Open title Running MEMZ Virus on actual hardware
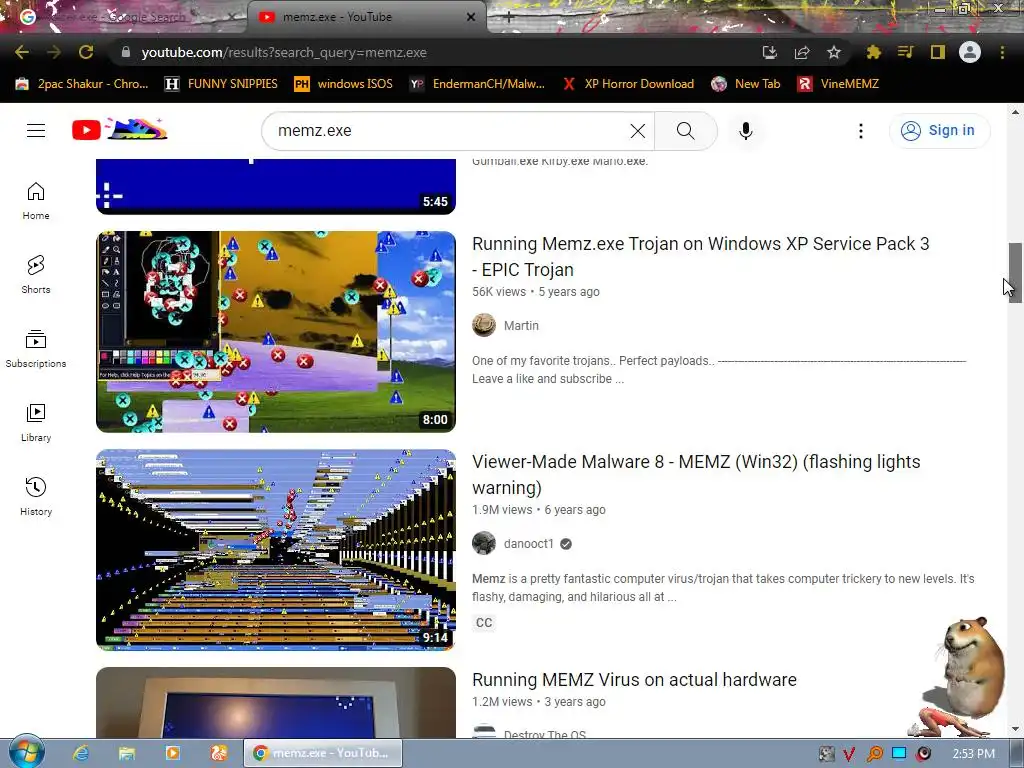Screen dimensions: 1024x768 tap(634, 680)
